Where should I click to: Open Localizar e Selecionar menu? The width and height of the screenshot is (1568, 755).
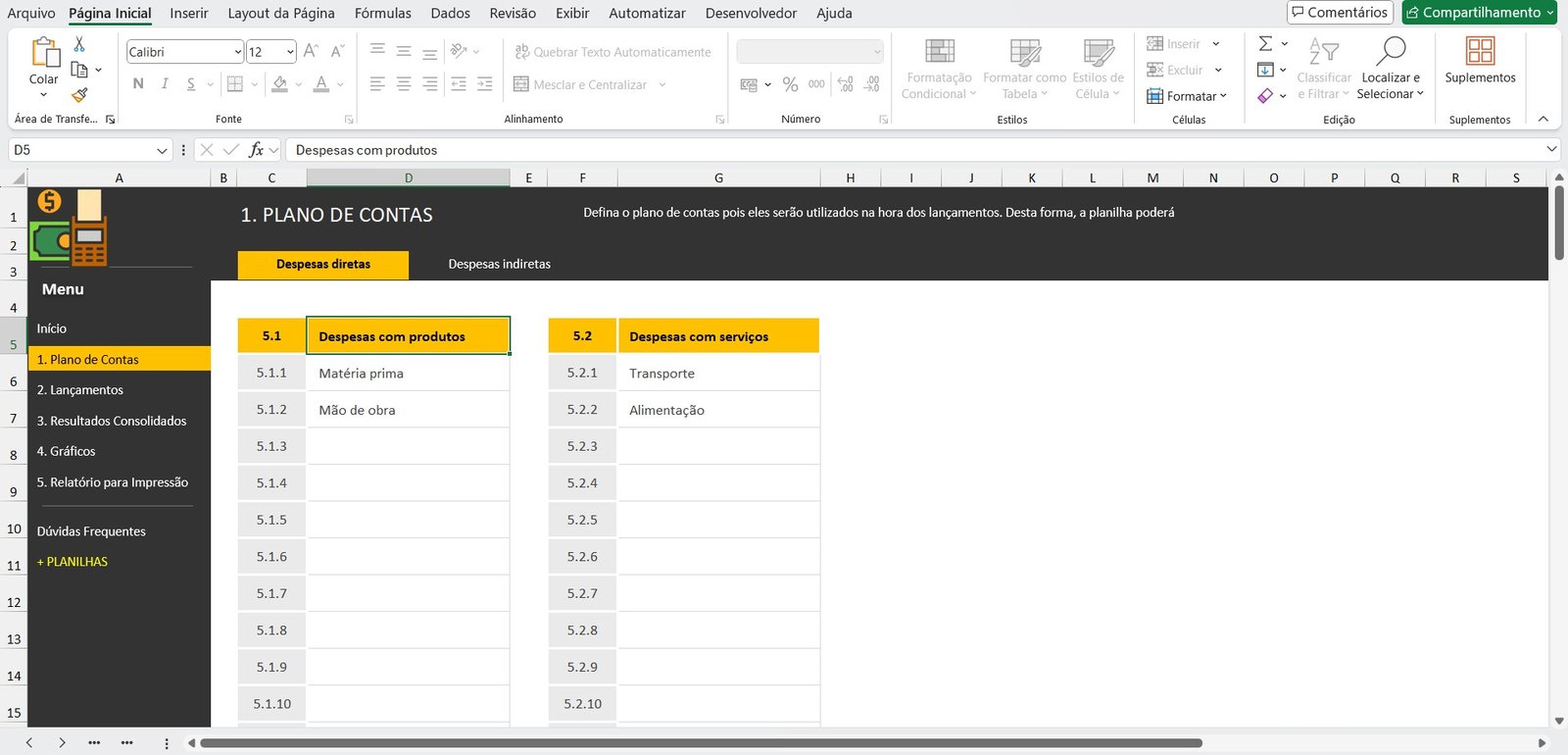(1391, 69)
